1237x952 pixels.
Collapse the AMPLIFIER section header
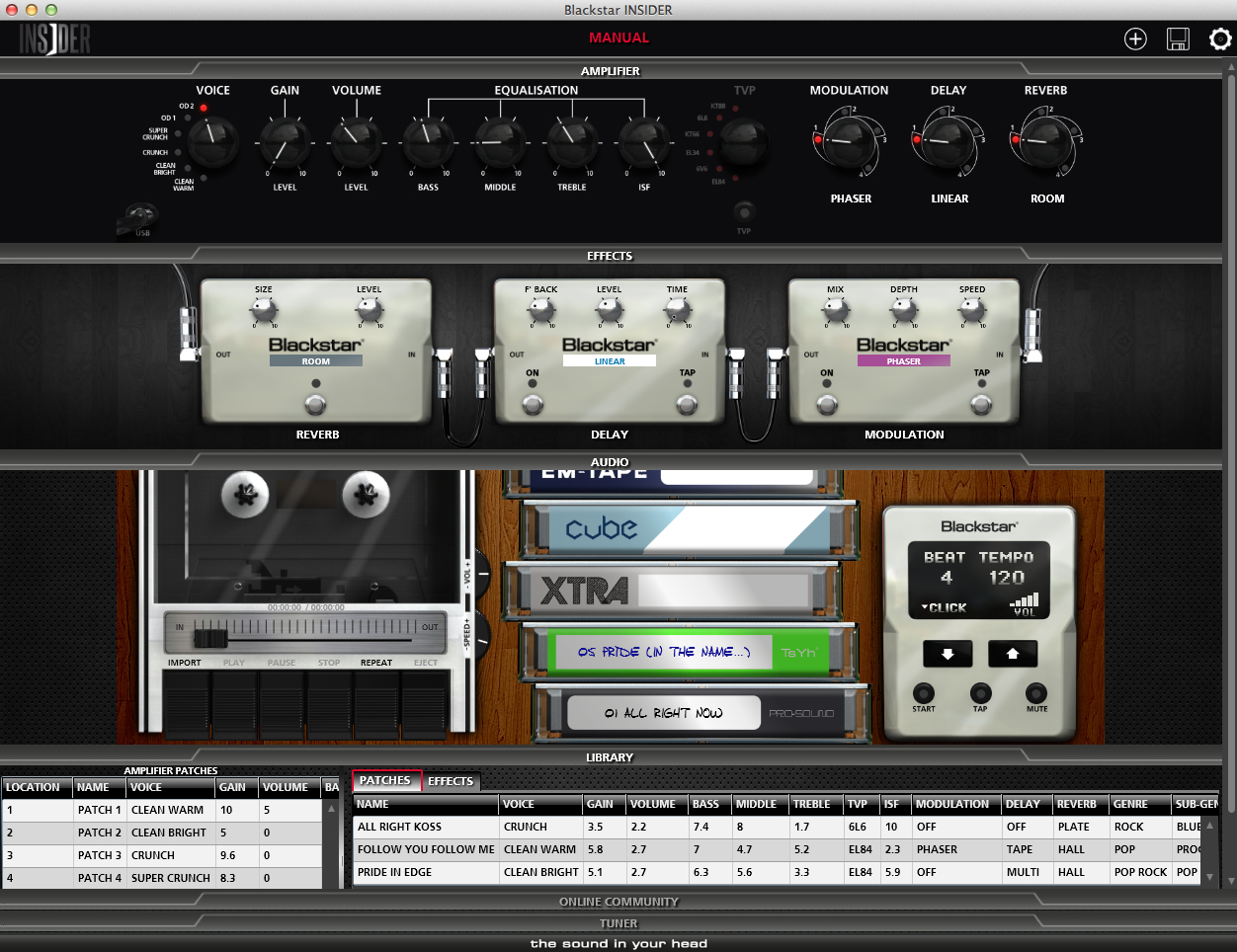(610, 71)
